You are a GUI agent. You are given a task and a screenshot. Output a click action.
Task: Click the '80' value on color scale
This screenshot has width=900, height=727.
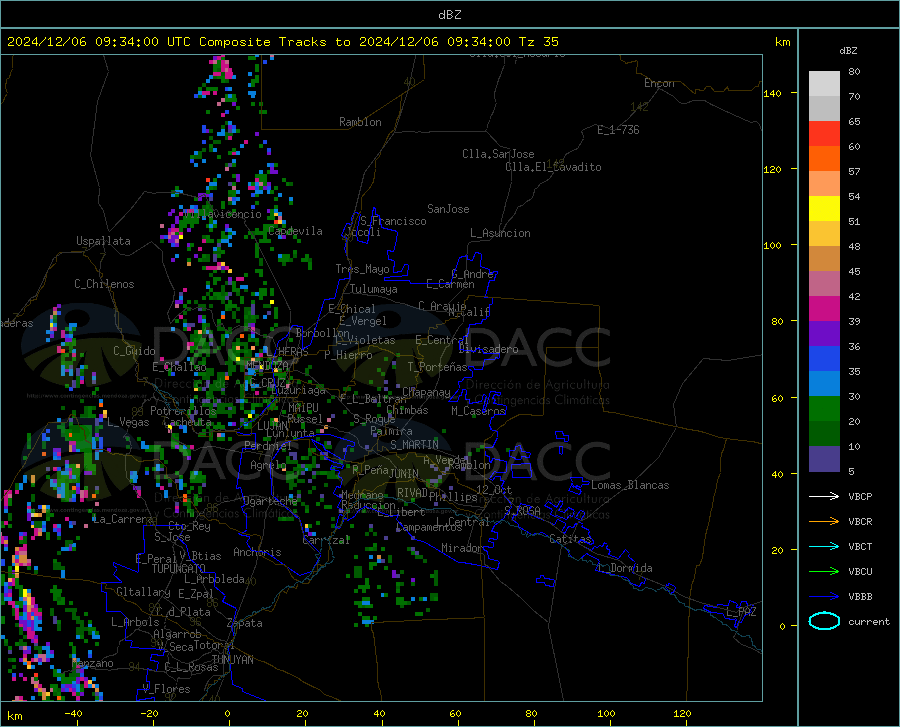point(854,72)
